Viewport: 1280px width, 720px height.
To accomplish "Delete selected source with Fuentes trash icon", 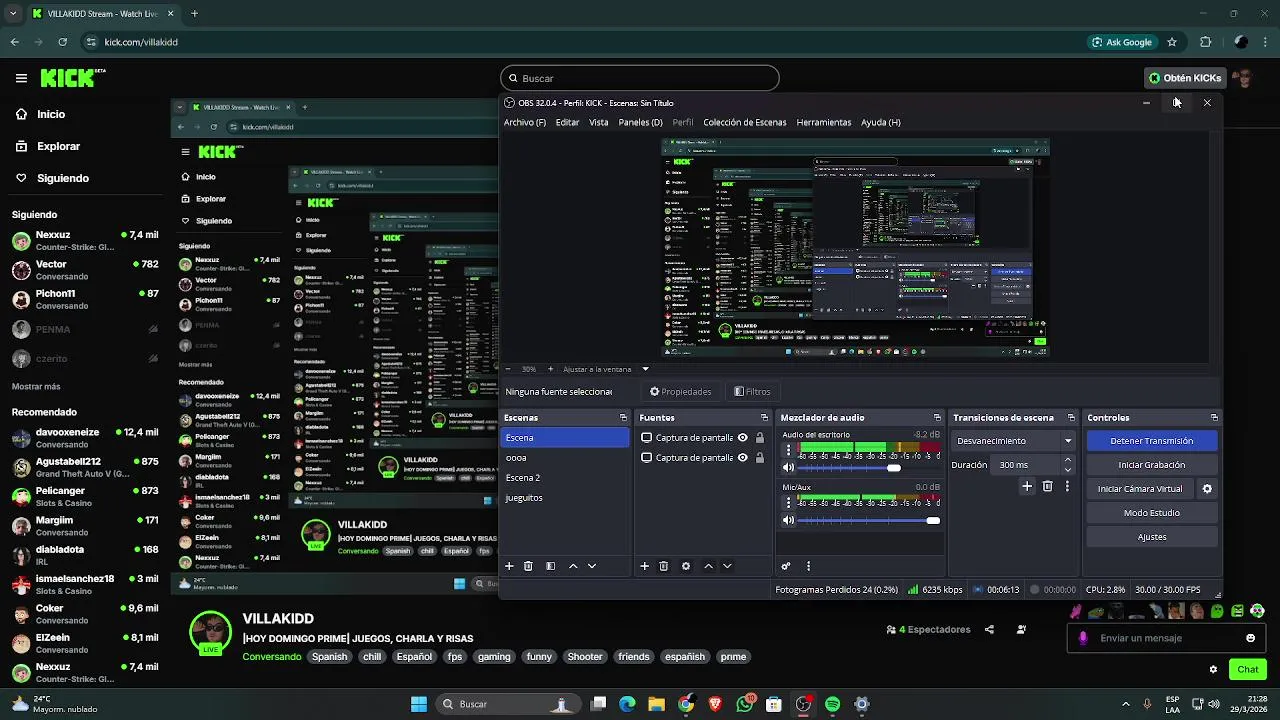I will [663, 566].
